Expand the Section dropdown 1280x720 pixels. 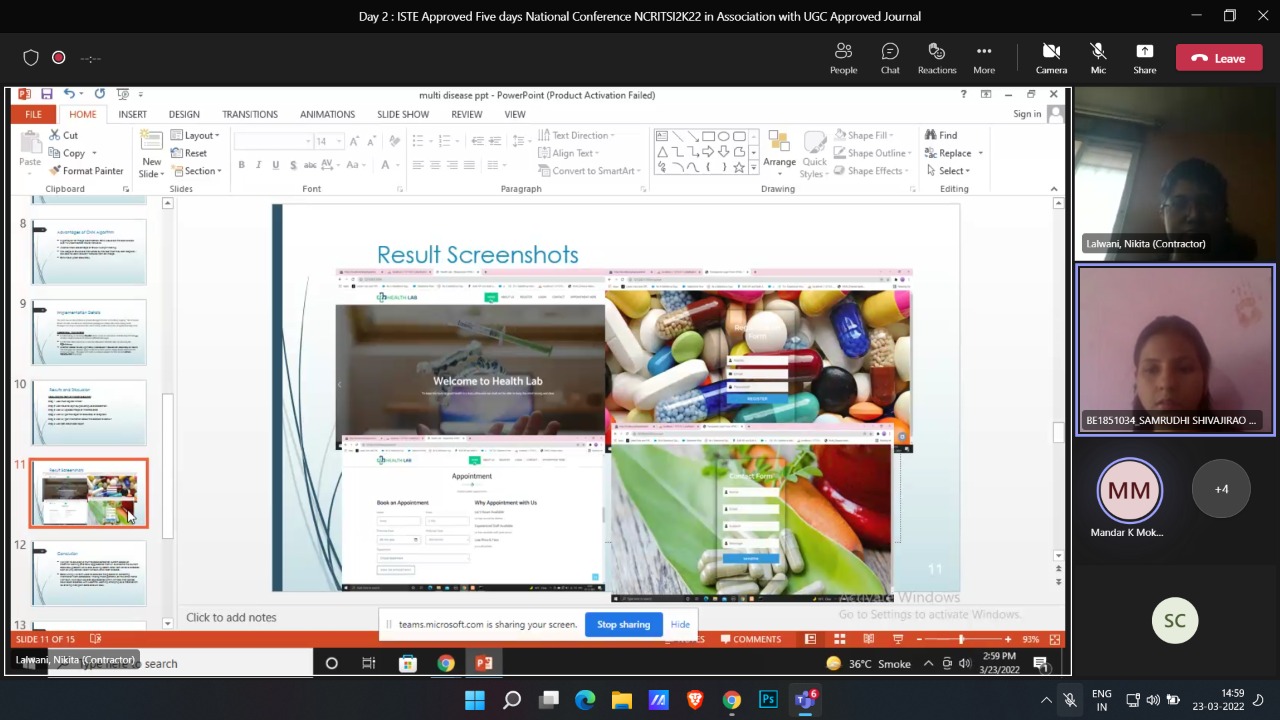(x=196, y=171)
